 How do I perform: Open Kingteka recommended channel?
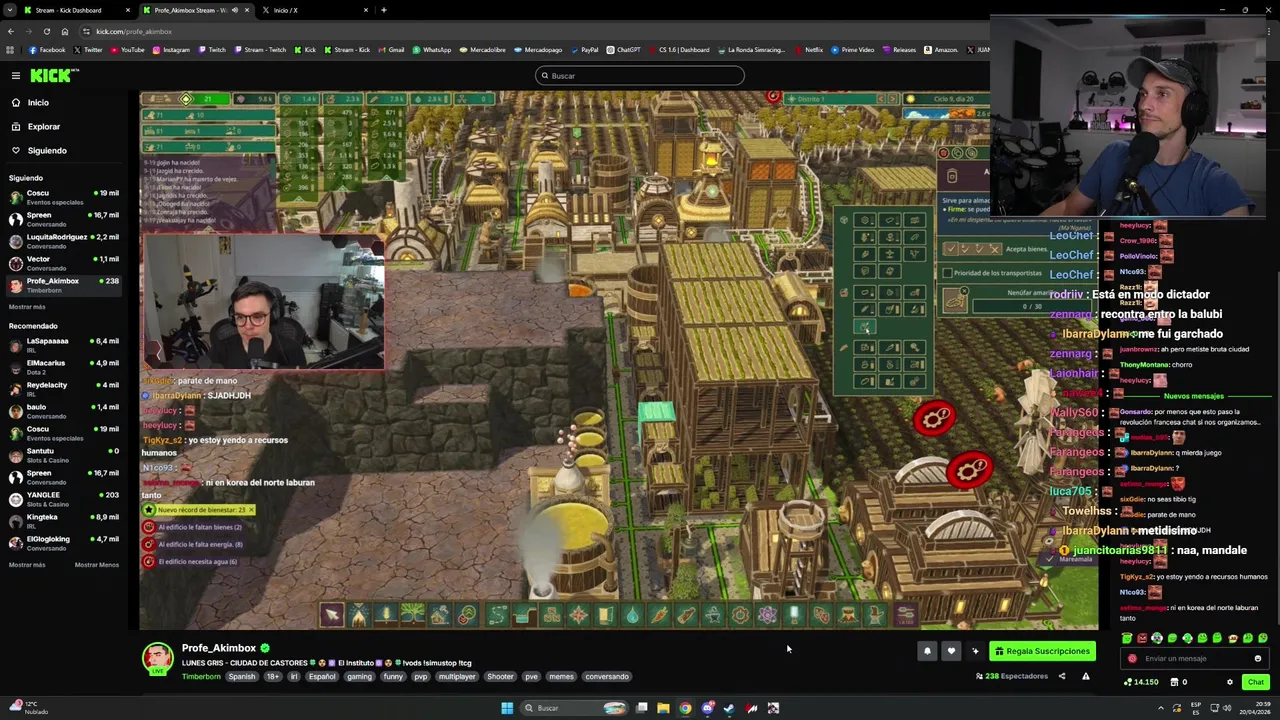[x=64, y=521]
